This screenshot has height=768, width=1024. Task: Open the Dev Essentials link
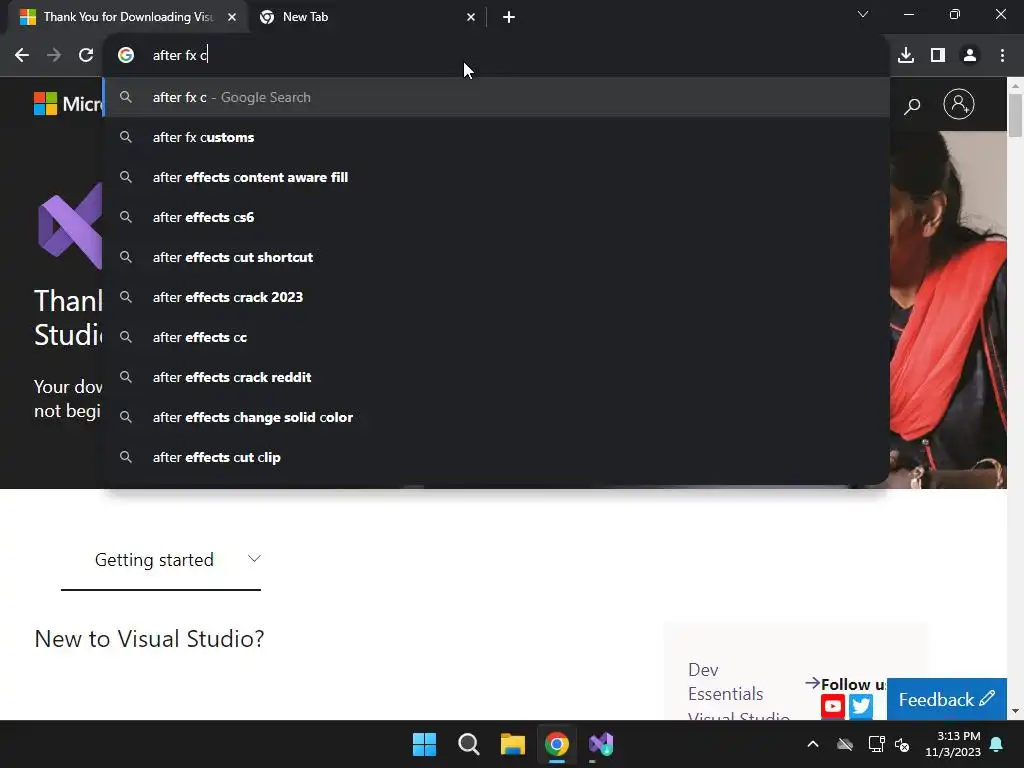click(725, 682)
